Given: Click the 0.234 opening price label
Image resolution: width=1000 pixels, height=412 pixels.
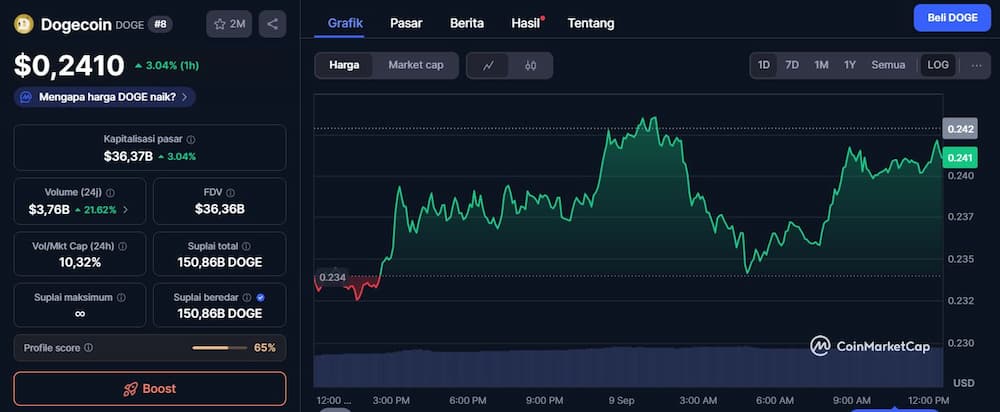Looking at the screenshot, I should (332, 277).
